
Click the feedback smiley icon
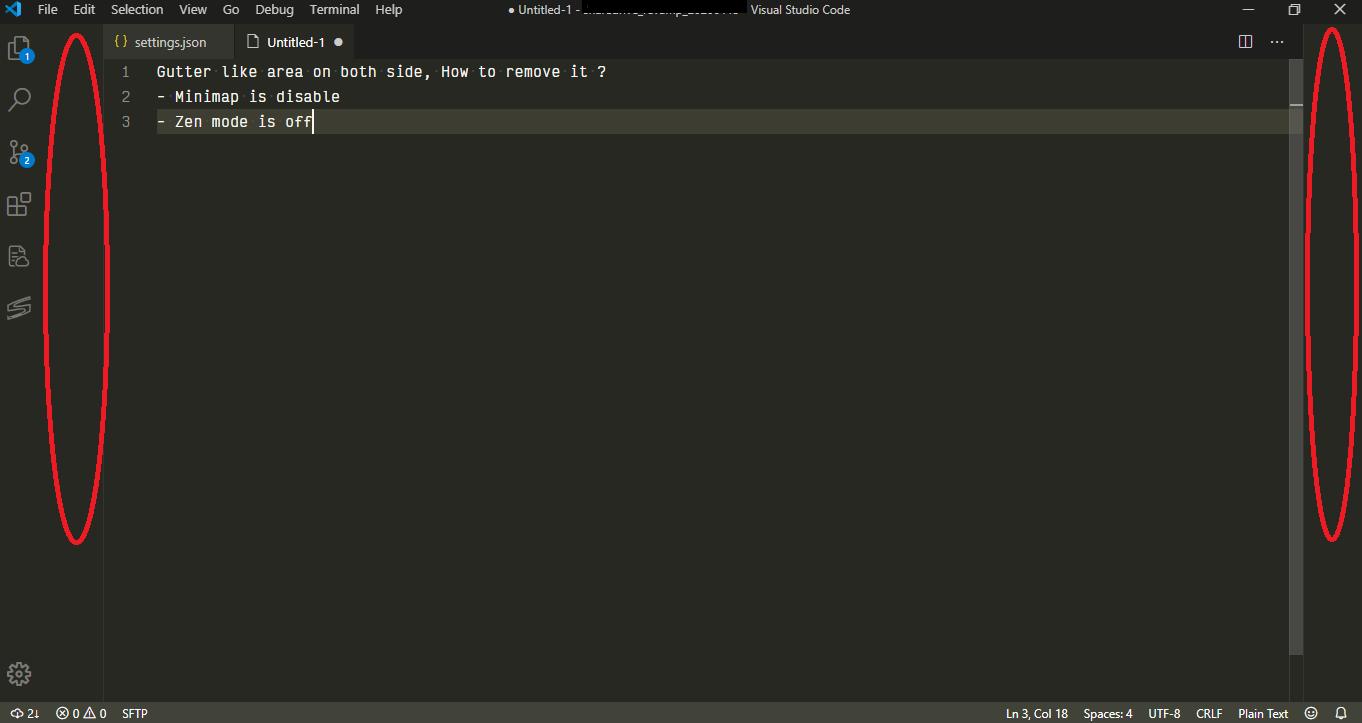(1311, 713)
